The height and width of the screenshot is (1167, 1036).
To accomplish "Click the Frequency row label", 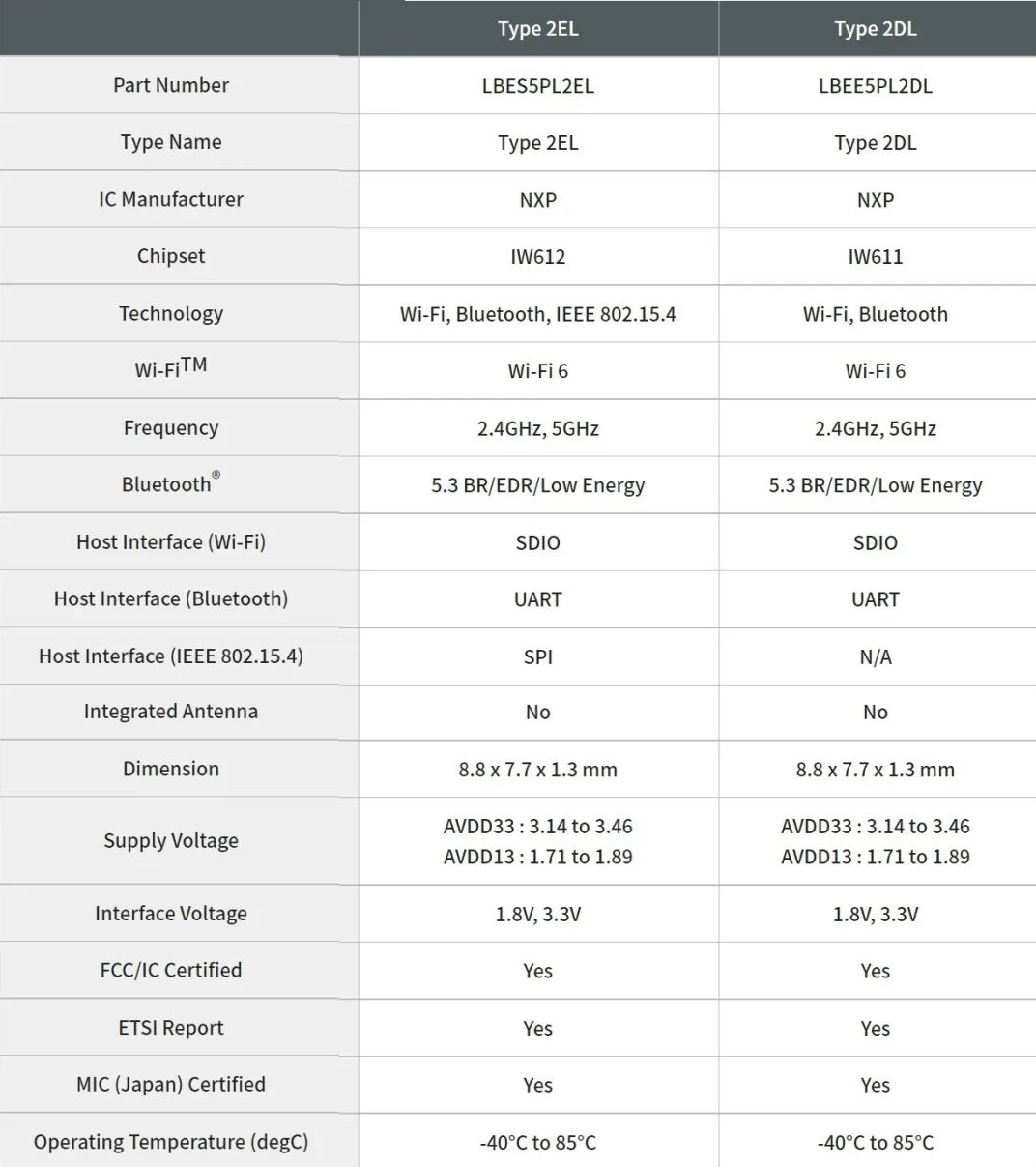I will [171, 427].
